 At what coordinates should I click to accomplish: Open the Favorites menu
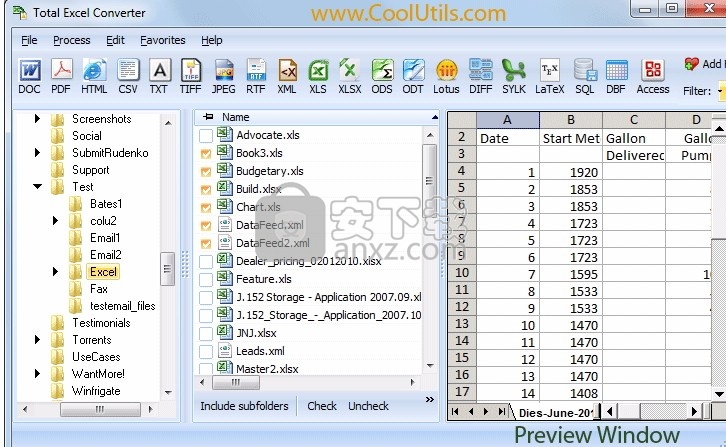(x=163, y=40)
